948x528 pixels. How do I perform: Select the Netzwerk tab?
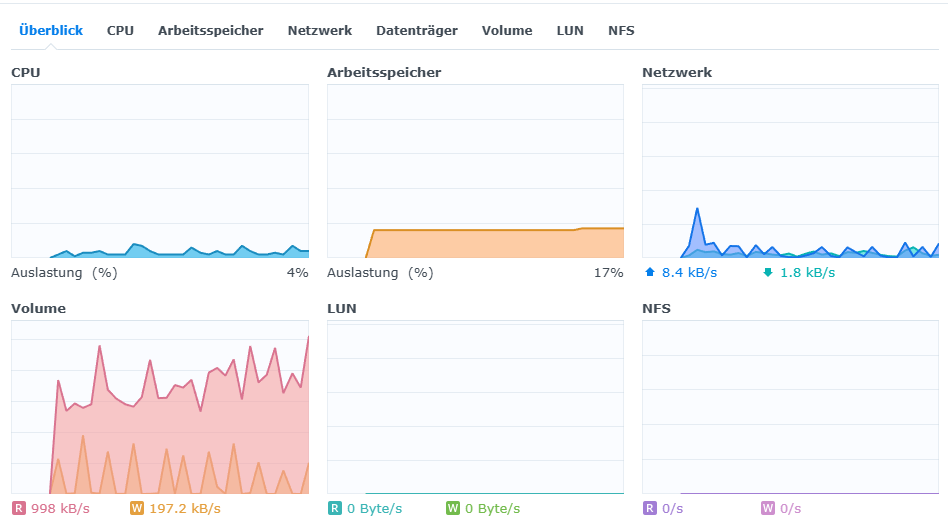pyautogui.click(x=320, y=30)
